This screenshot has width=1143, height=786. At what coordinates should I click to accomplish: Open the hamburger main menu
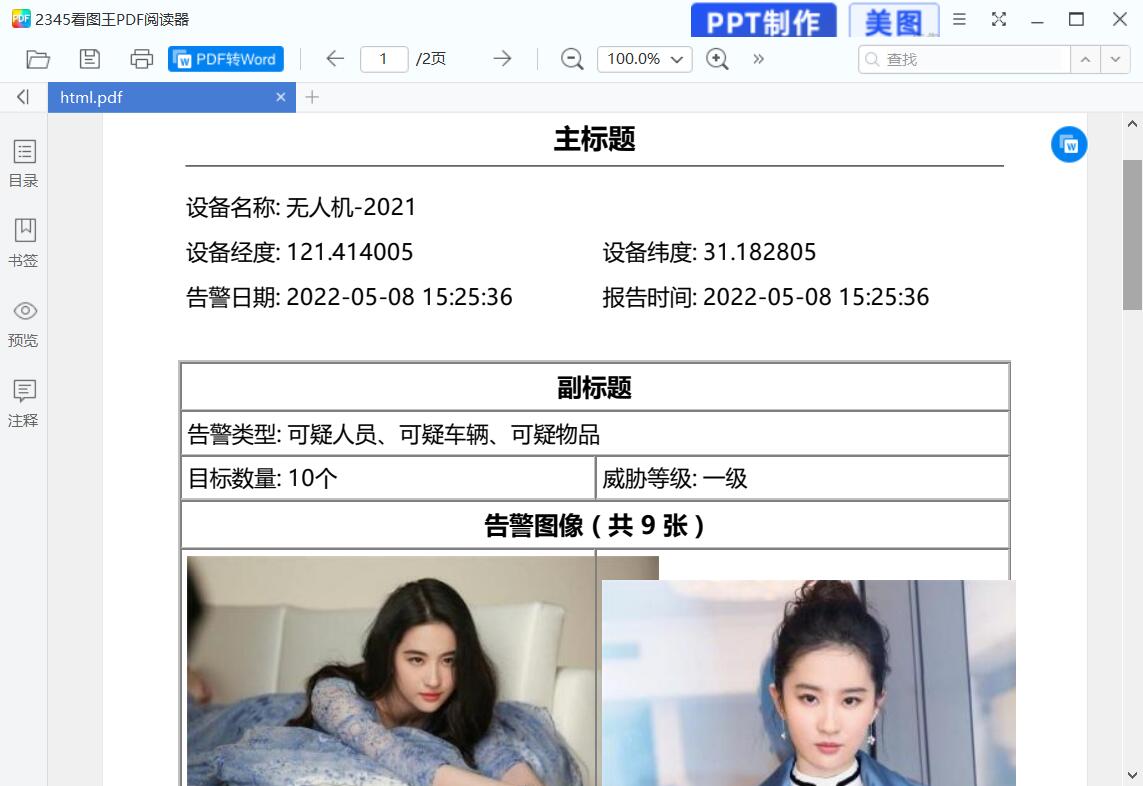(x=959, y=19)
